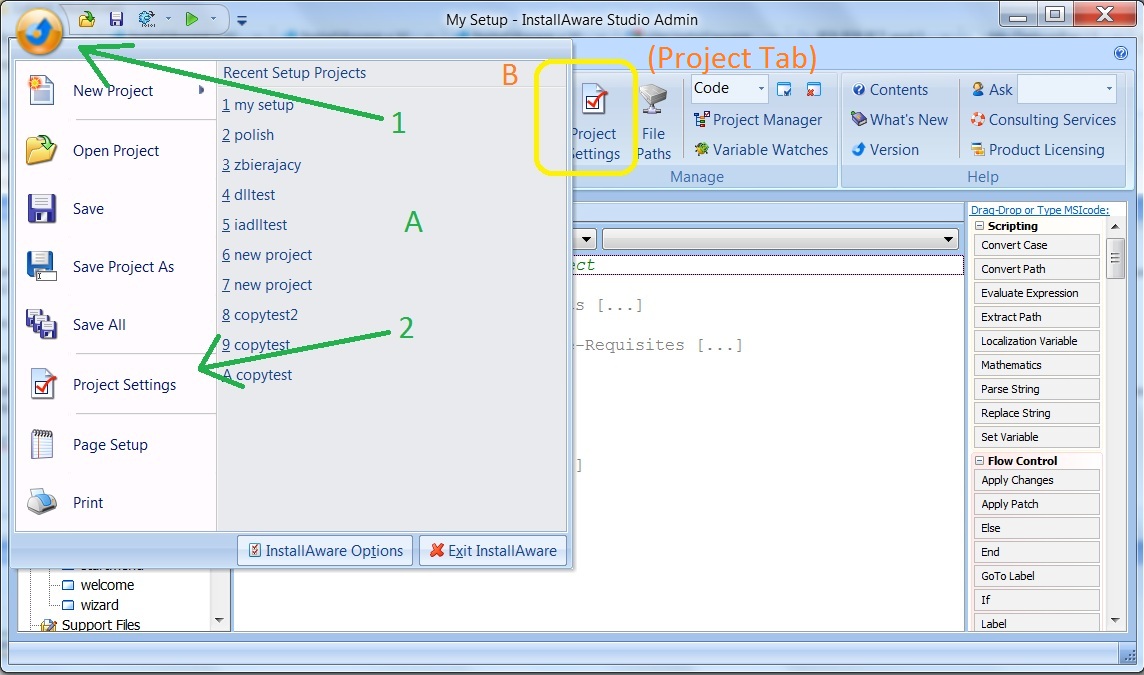Click the floppy disk save icon in the quick access toolbar

coord(116,19)
